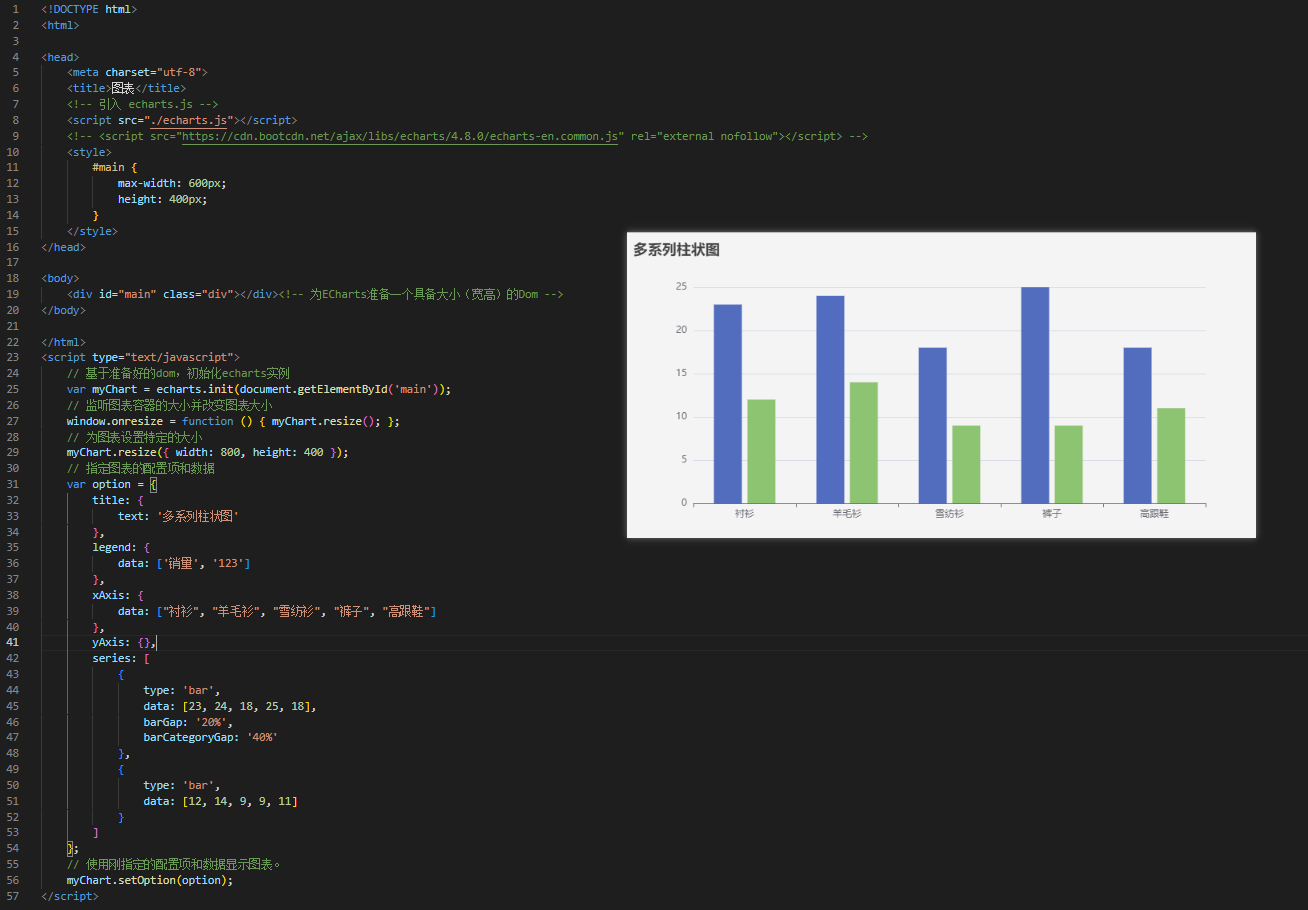Click the closing </script> tag on line 57
Image resolution: width=1308 pixels, height=910 pixels.
tap(70, 896)
